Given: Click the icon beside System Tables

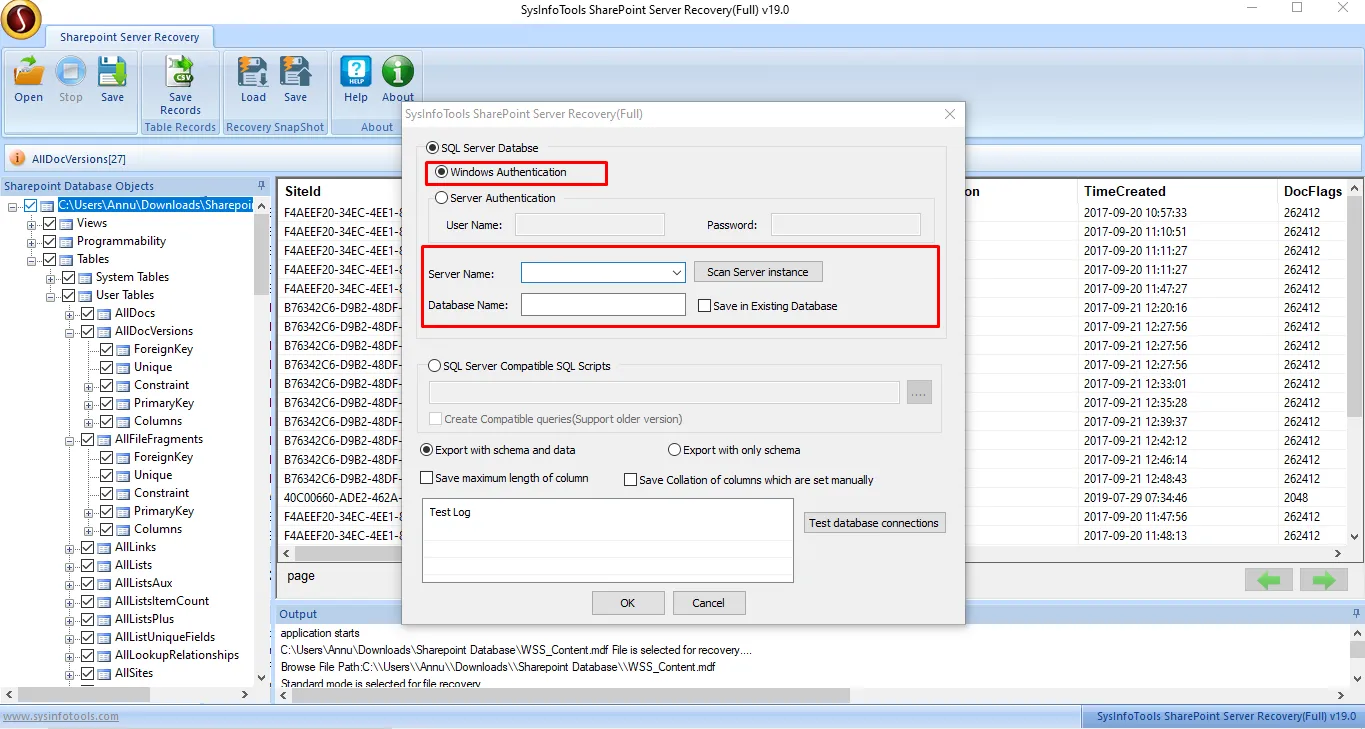Looking at the screenshot, I should point(86,277).
